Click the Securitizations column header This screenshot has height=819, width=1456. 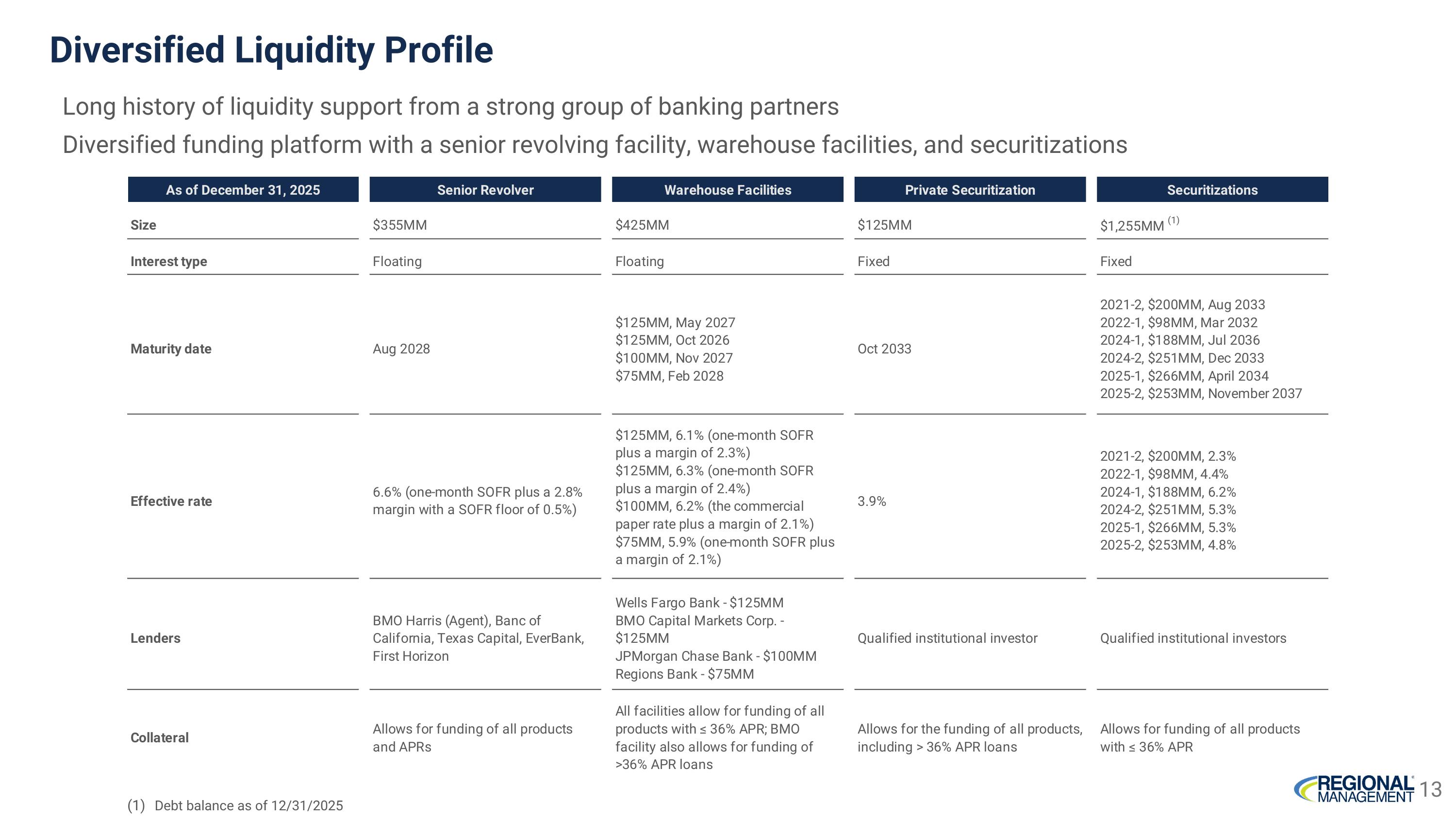click(1212, 190)
